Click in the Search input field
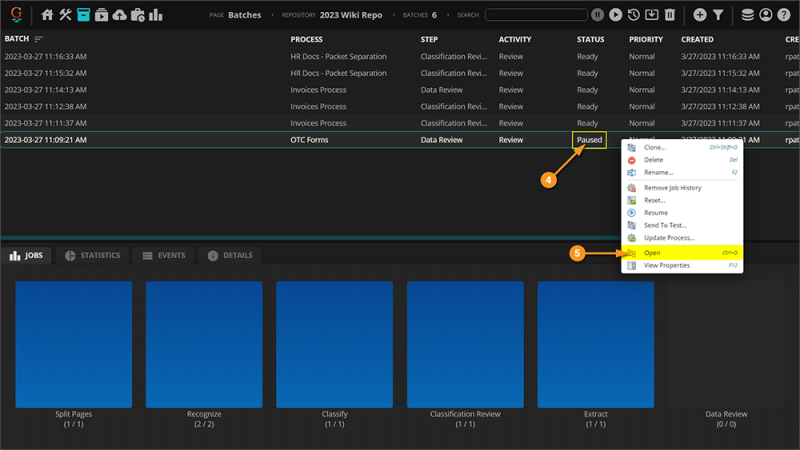 (x=536, y=15)
